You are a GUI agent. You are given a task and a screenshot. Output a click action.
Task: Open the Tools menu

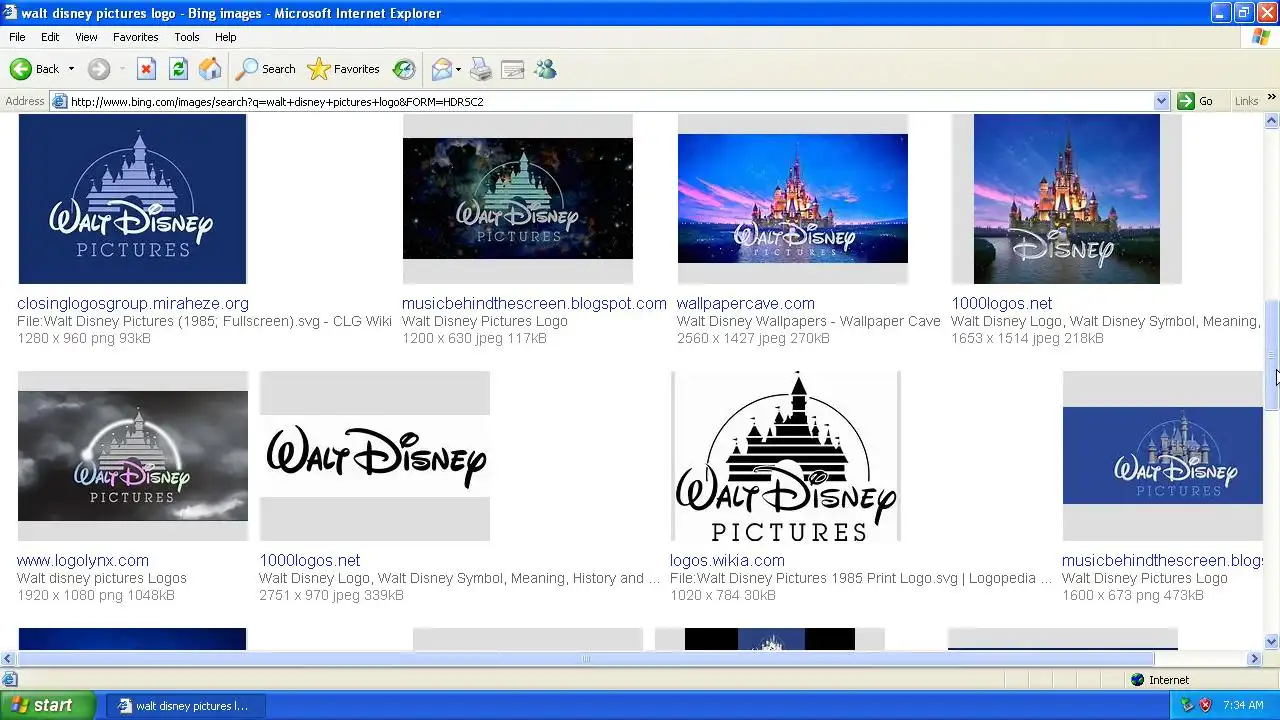[187, 37]
